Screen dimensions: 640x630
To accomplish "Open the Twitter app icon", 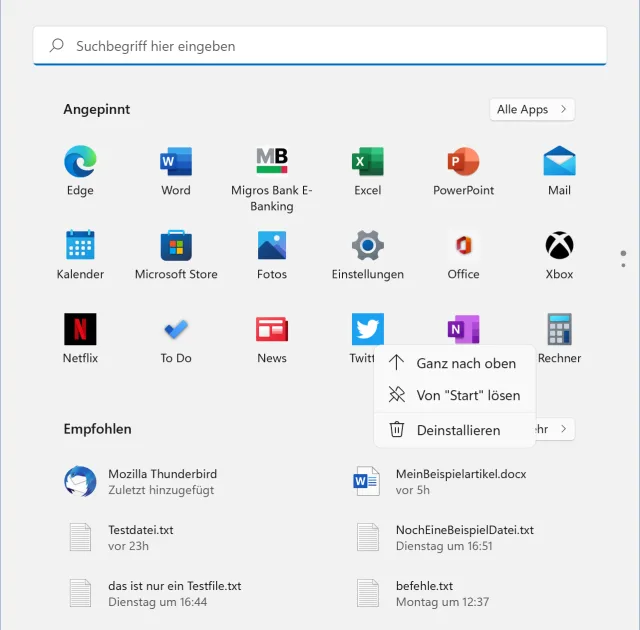I will coord(368,329).
